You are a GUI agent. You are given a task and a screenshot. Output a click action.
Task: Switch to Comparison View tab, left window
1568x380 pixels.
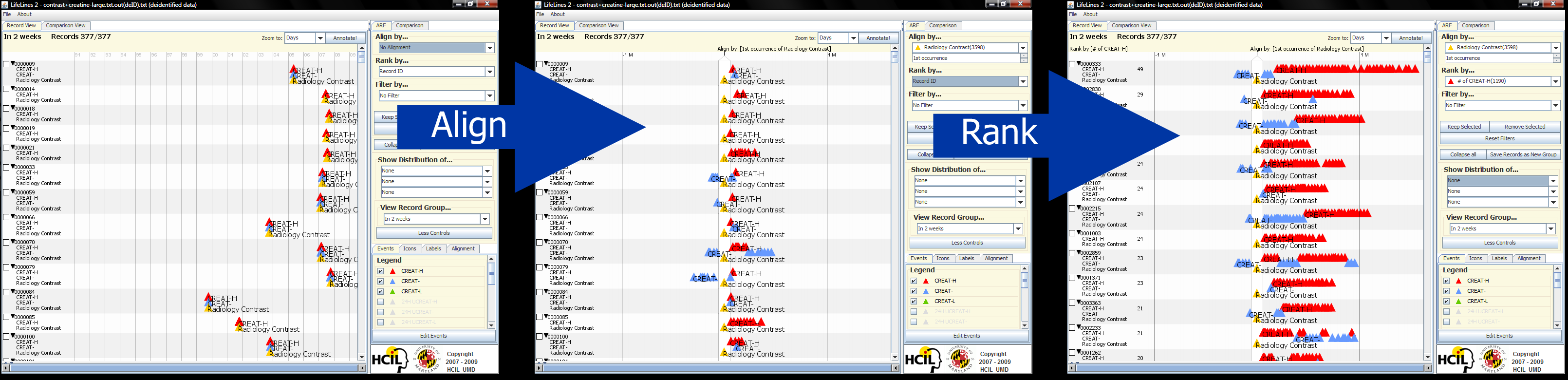[x=66, y=25]
